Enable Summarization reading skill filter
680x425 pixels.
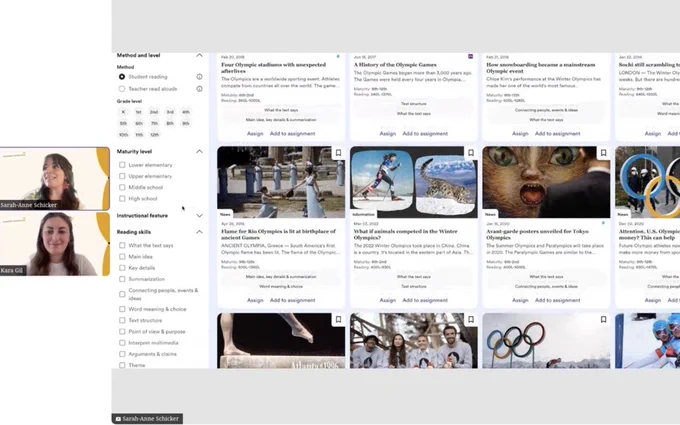(x=122, y=279)
